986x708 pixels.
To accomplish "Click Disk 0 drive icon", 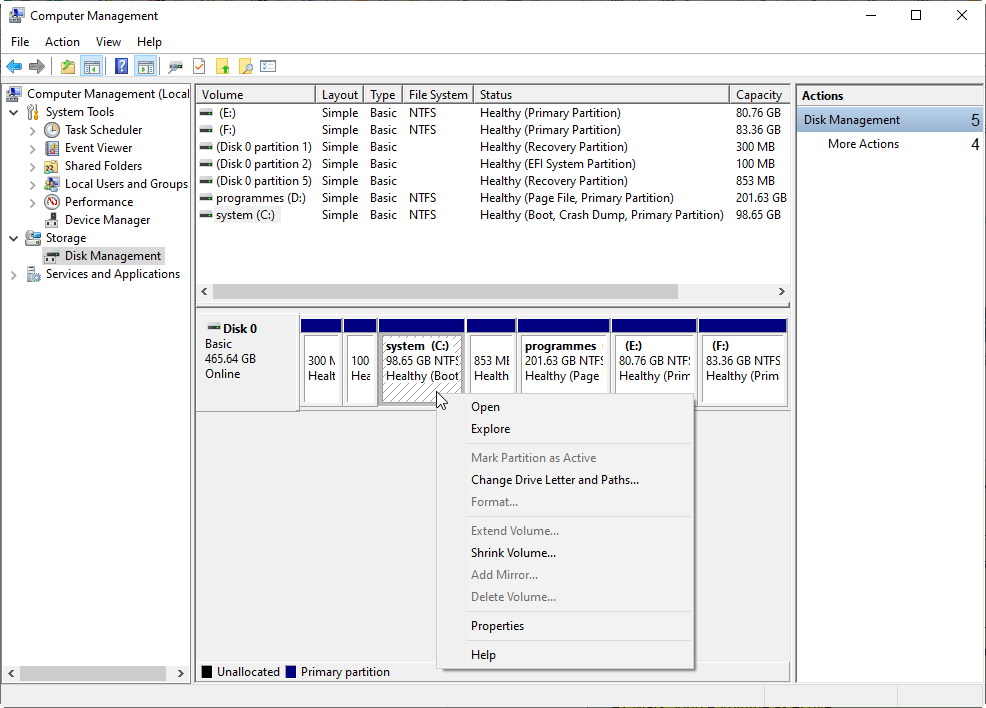I will click(x=214, y=328).
